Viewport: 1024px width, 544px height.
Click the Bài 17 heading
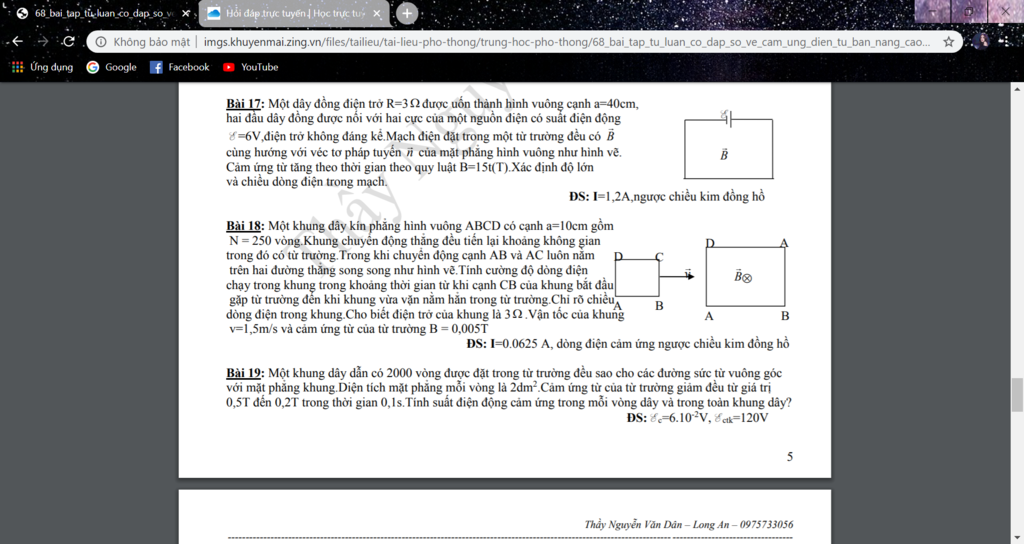(245, 104)
